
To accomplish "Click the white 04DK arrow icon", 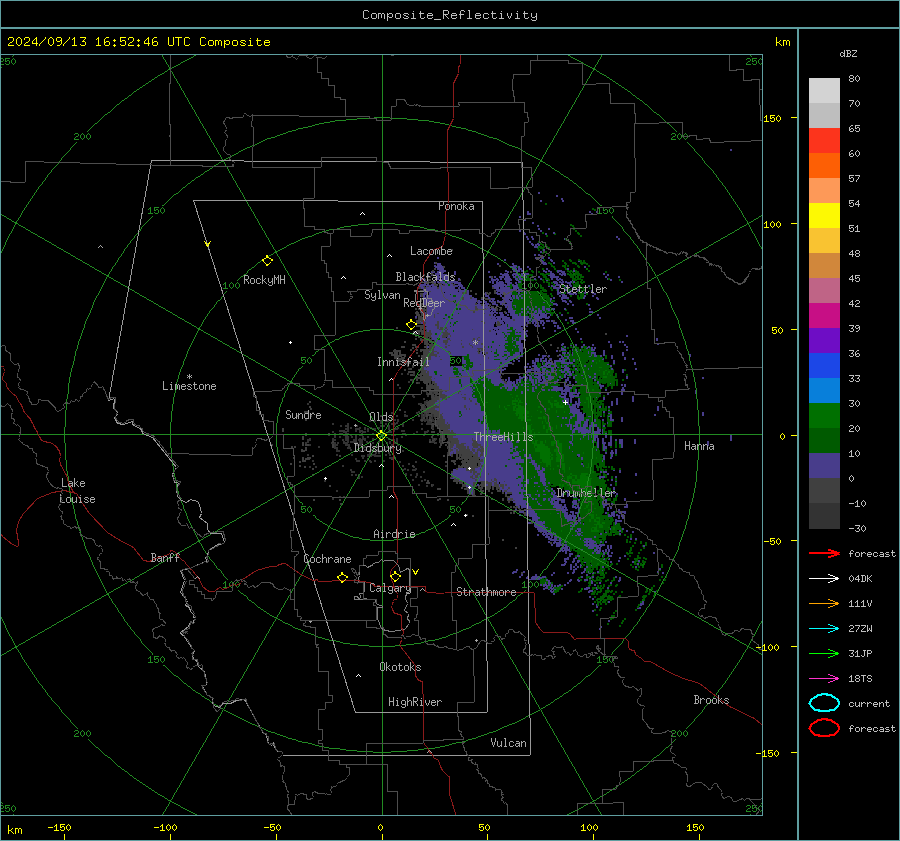I will [x=824, y=579].
